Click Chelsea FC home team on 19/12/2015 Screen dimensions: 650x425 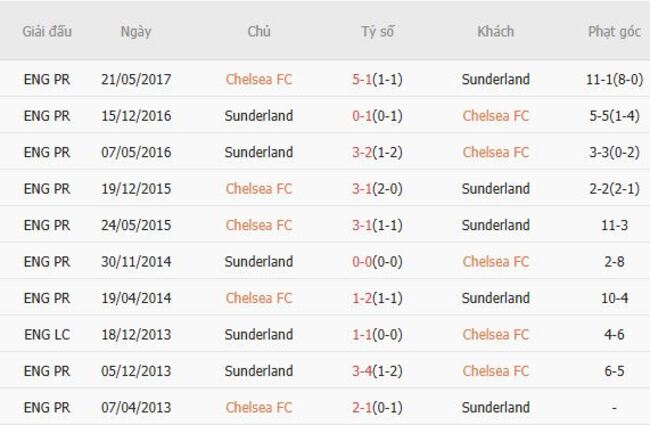[259, 189]
